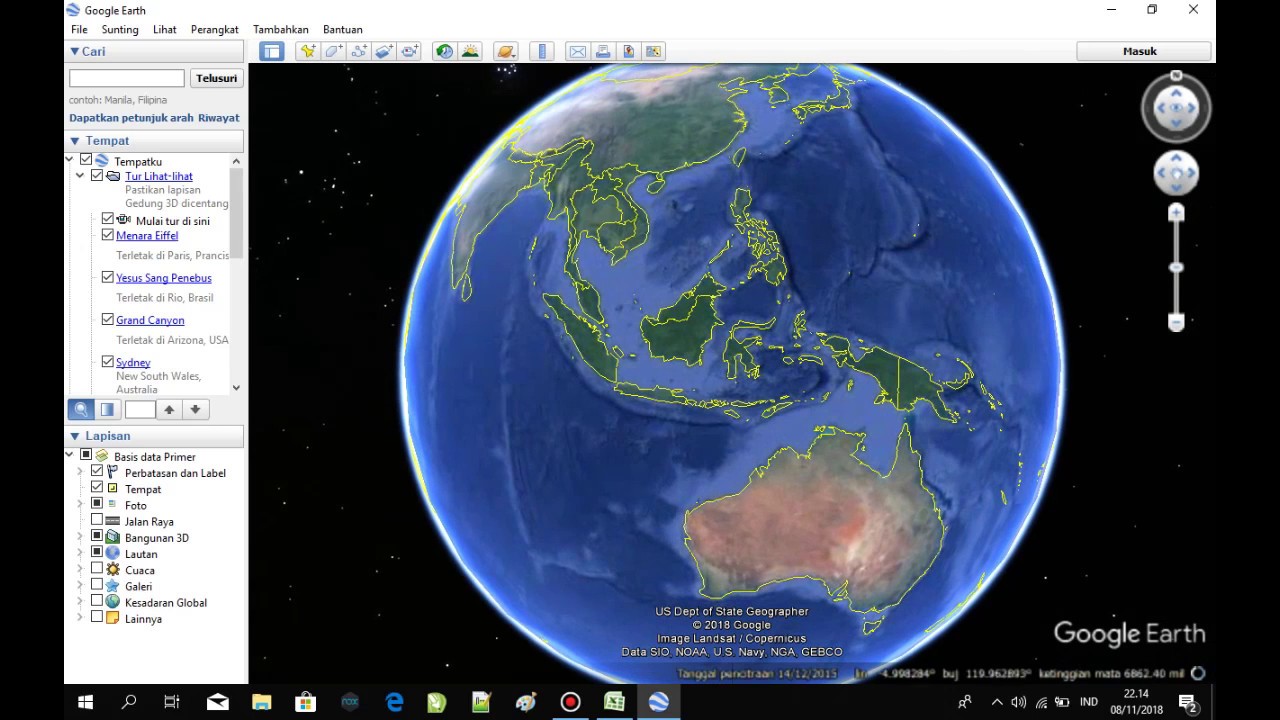Image resolution: width=1280 pixels, height=720 pixels.
Task: Click the Record a Tour icon
Action: (x=410, y=51)
